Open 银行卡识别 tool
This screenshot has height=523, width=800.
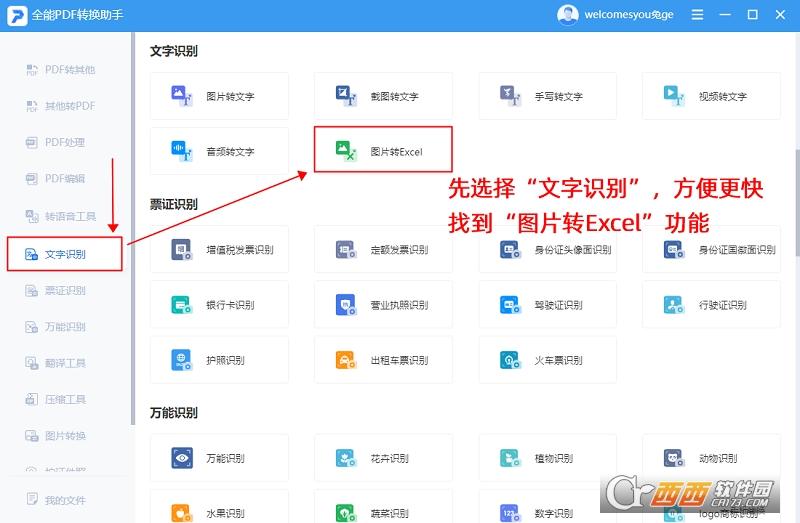pyautogui.click(x=219, y=305)
